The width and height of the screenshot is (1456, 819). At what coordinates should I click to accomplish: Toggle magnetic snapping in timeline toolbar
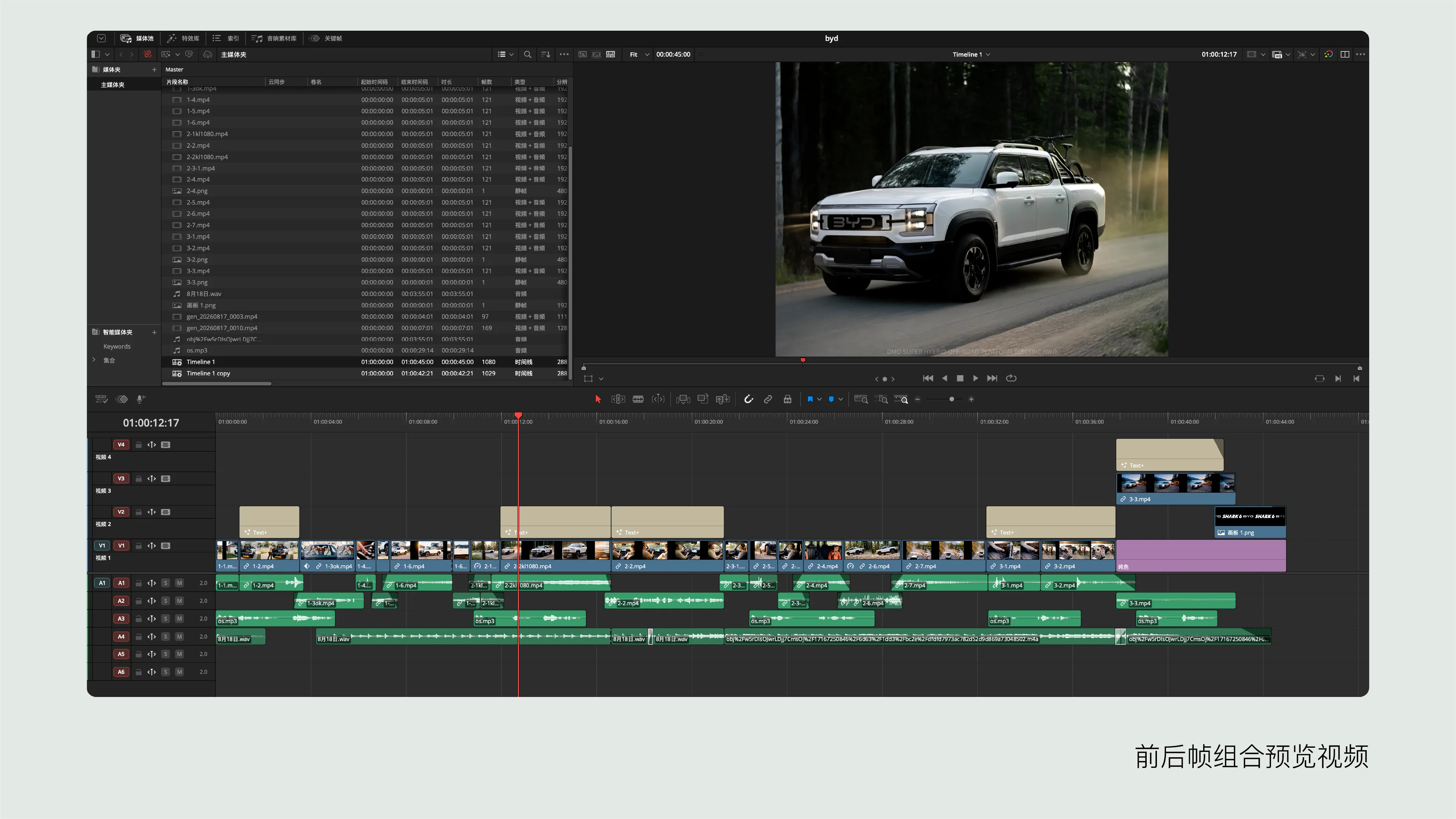tap(748, 399)
